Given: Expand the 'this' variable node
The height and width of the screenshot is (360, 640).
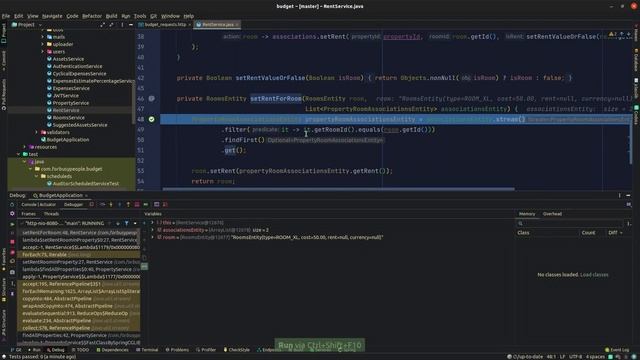Looking at the screenshot, I should 152,223.
